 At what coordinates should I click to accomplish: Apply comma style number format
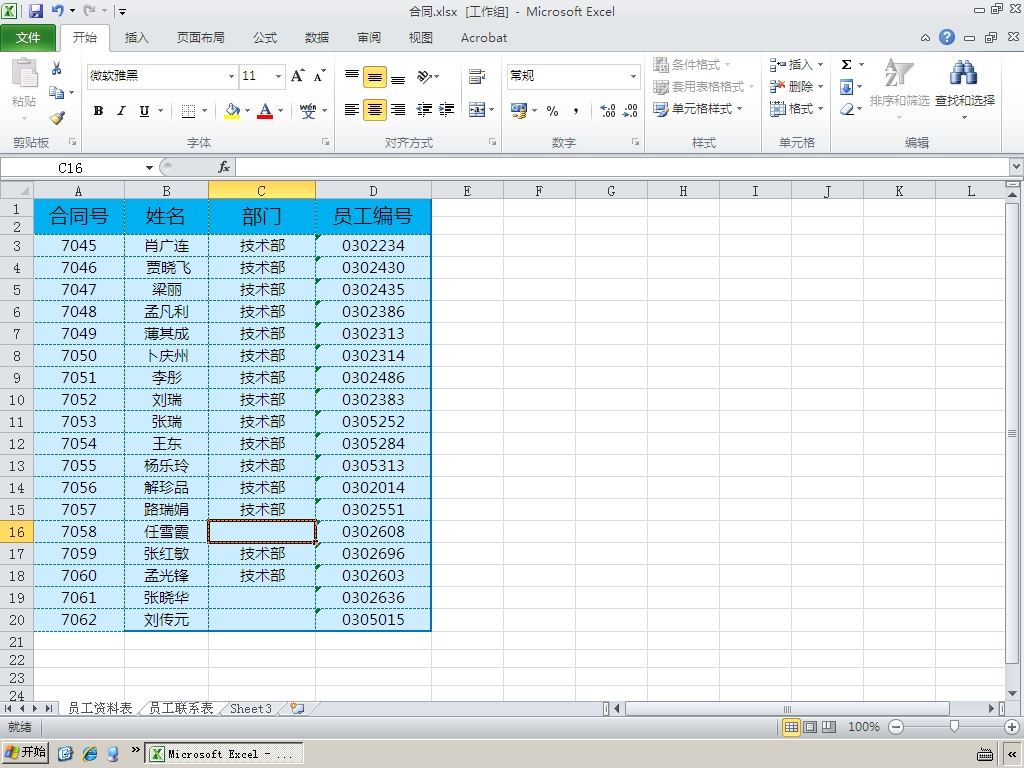tap(575, 110)
